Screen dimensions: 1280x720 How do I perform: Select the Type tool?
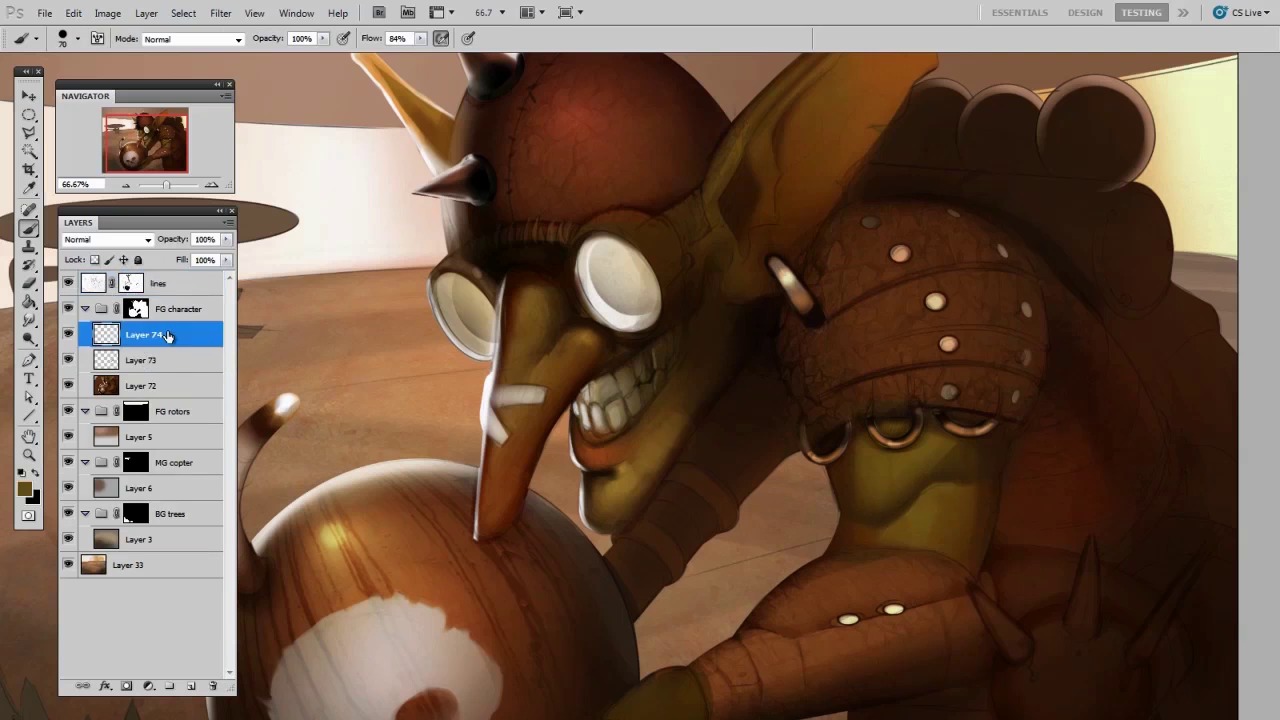point(29,379)
